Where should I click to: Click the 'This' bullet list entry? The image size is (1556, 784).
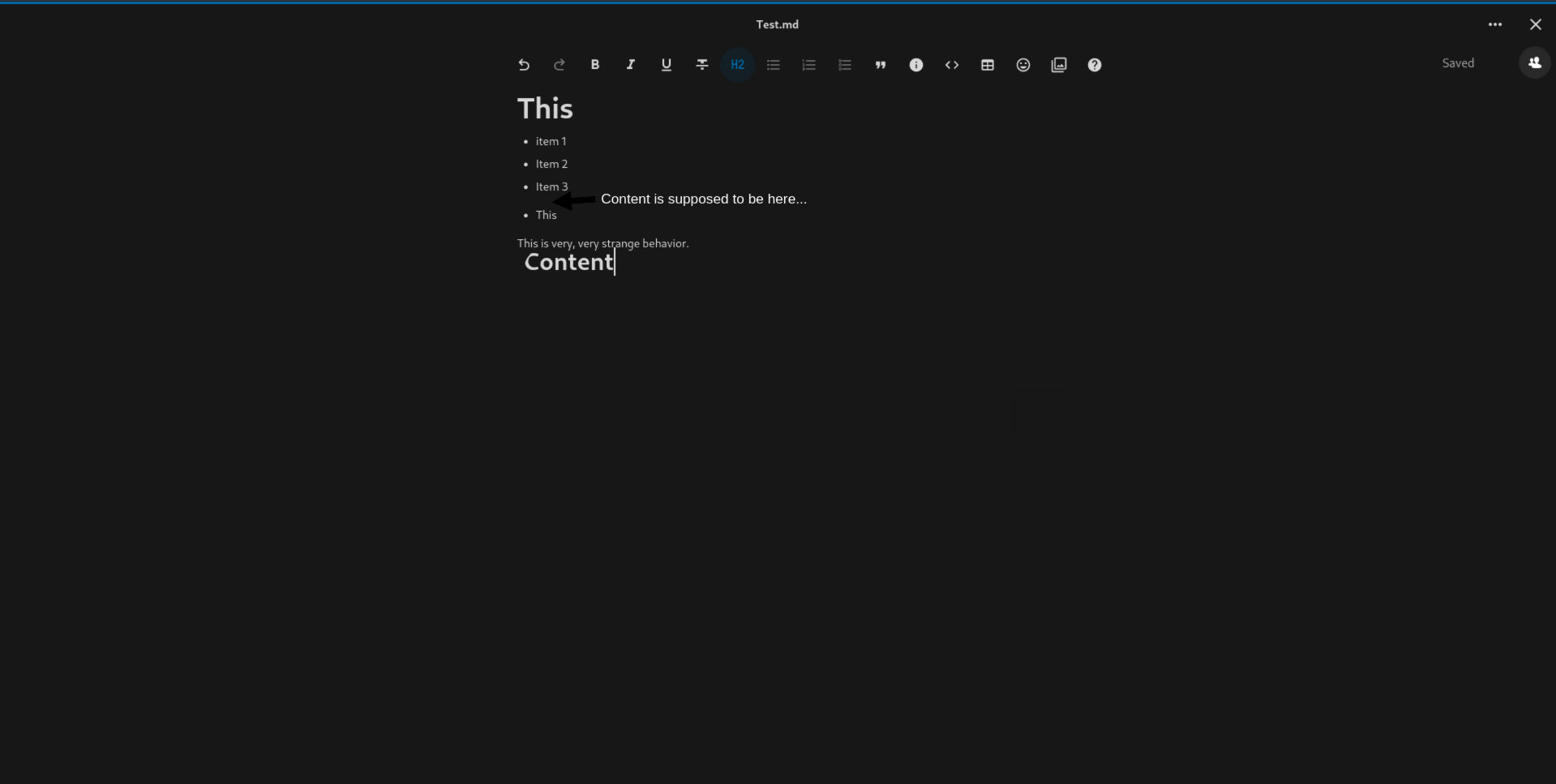click(x=546, y=215)
